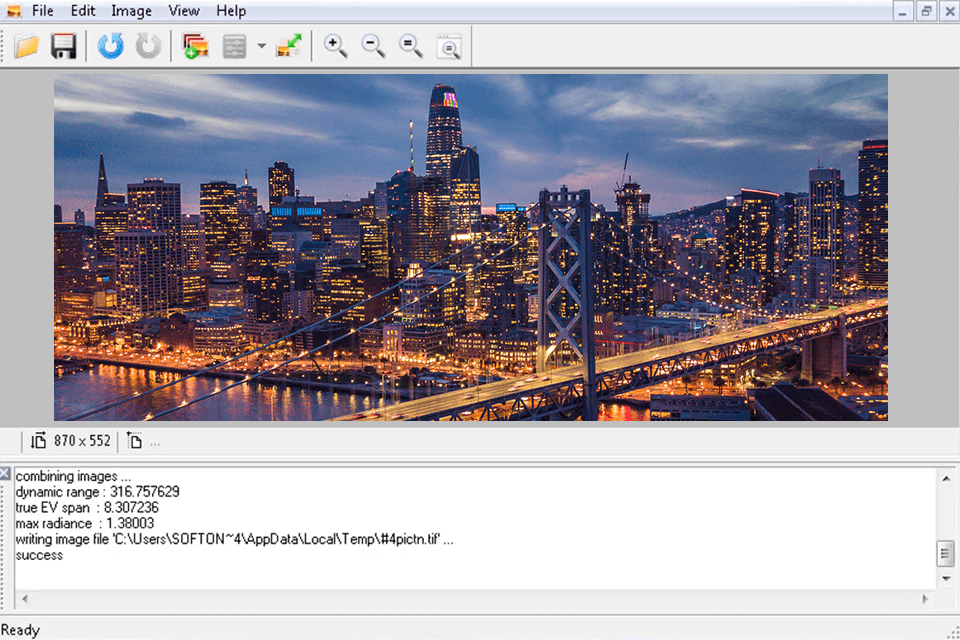Click the fit-to-window zoom icon

tap(449, 47)
